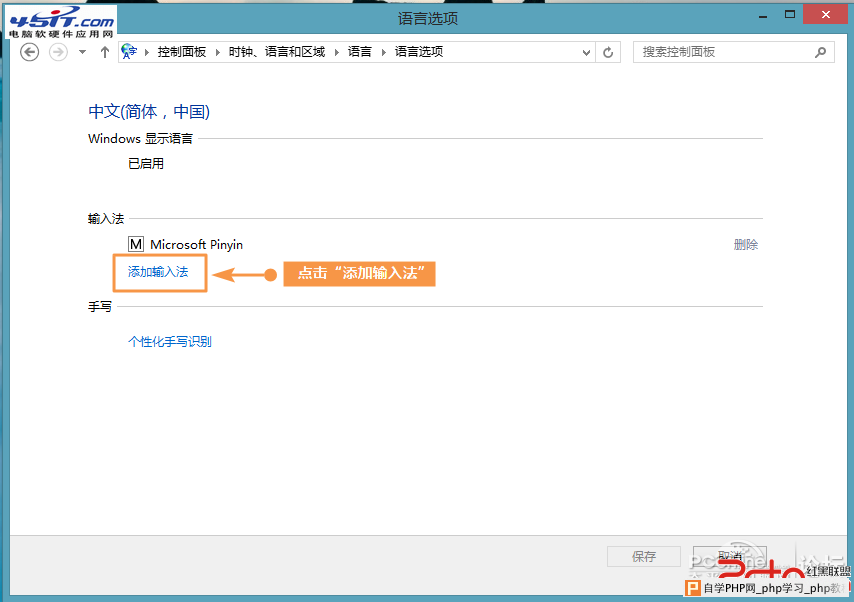
Task: Navigate to 时钟、语言和区域 breadcrumb
Action: tap(276, 52)
